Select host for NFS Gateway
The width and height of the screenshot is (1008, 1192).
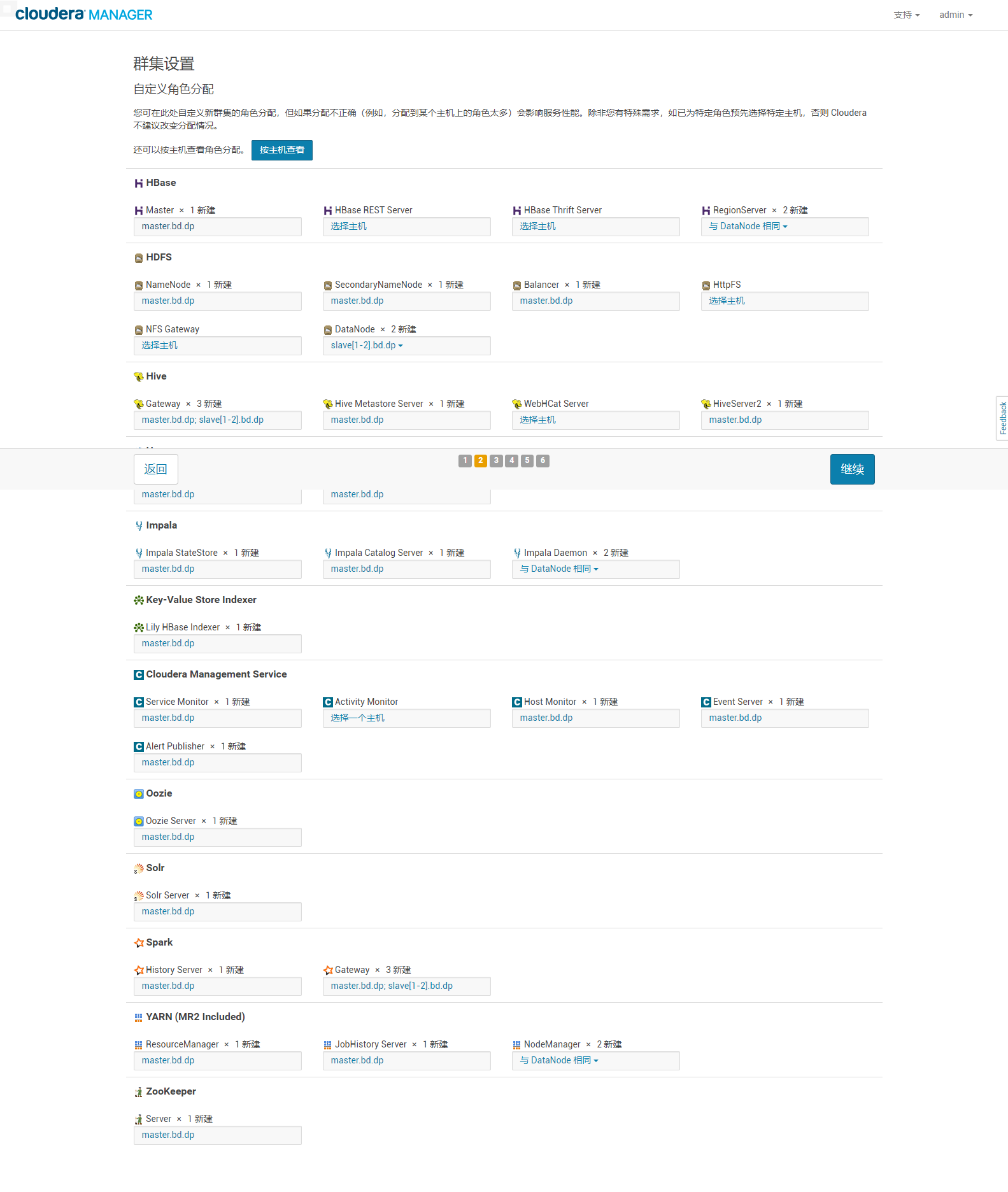217,346
